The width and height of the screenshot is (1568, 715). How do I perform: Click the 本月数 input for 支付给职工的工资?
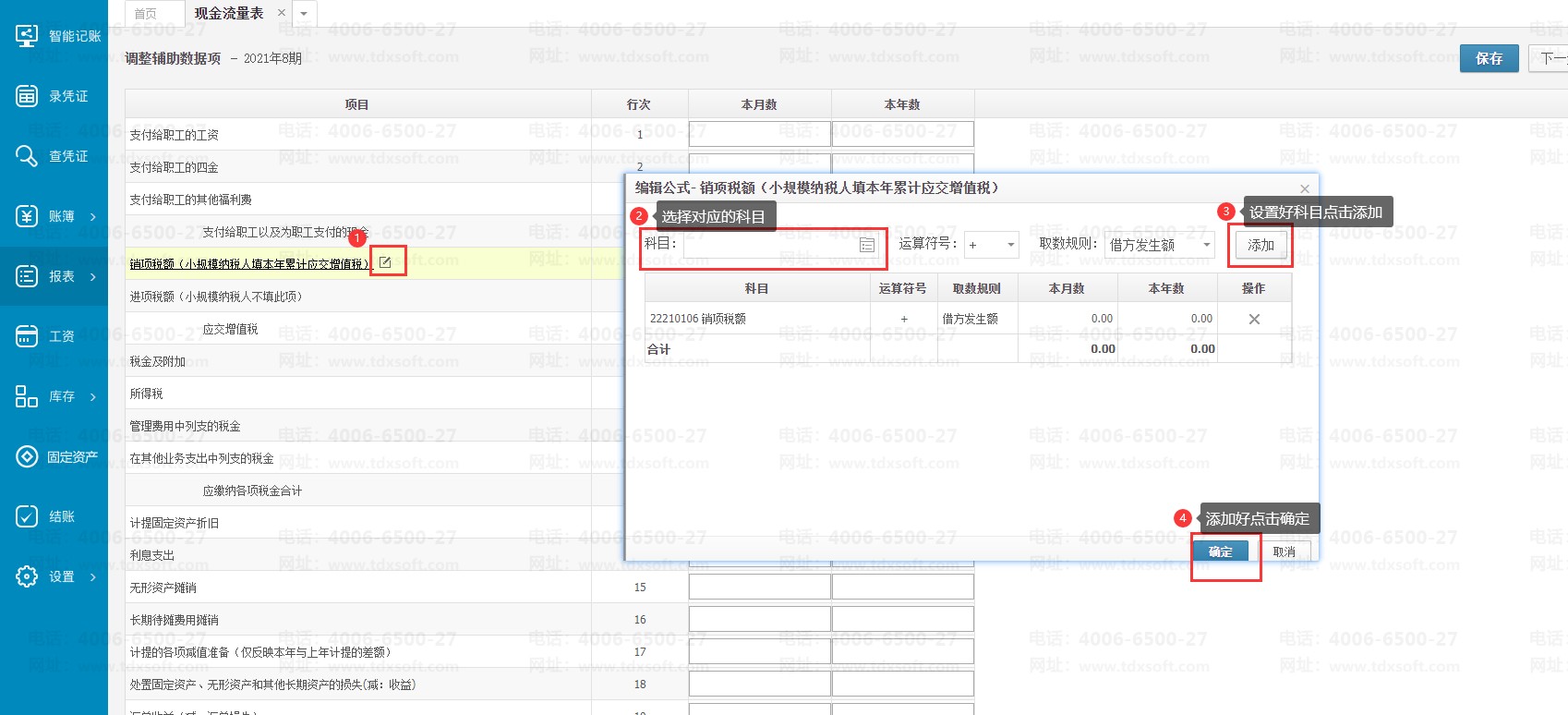pyautogui.click(x=759, y=134)
